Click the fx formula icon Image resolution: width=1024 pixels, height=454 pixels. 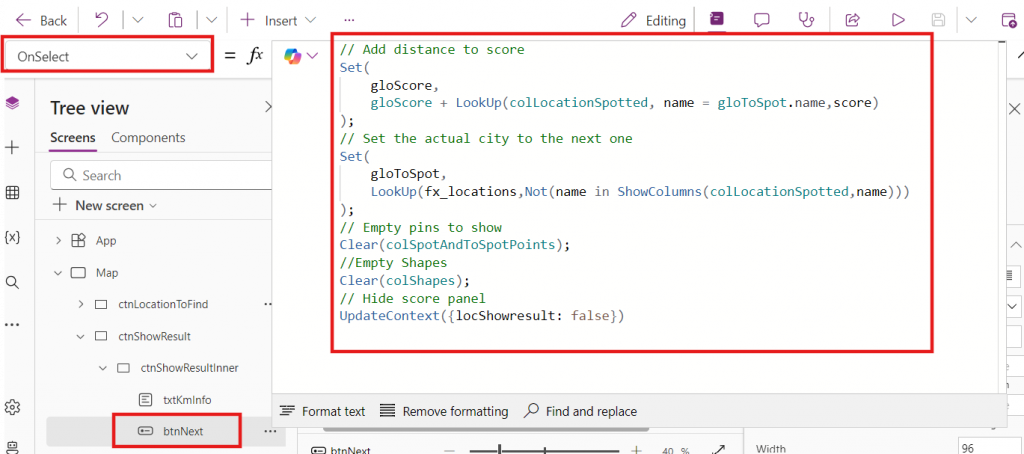254,56
